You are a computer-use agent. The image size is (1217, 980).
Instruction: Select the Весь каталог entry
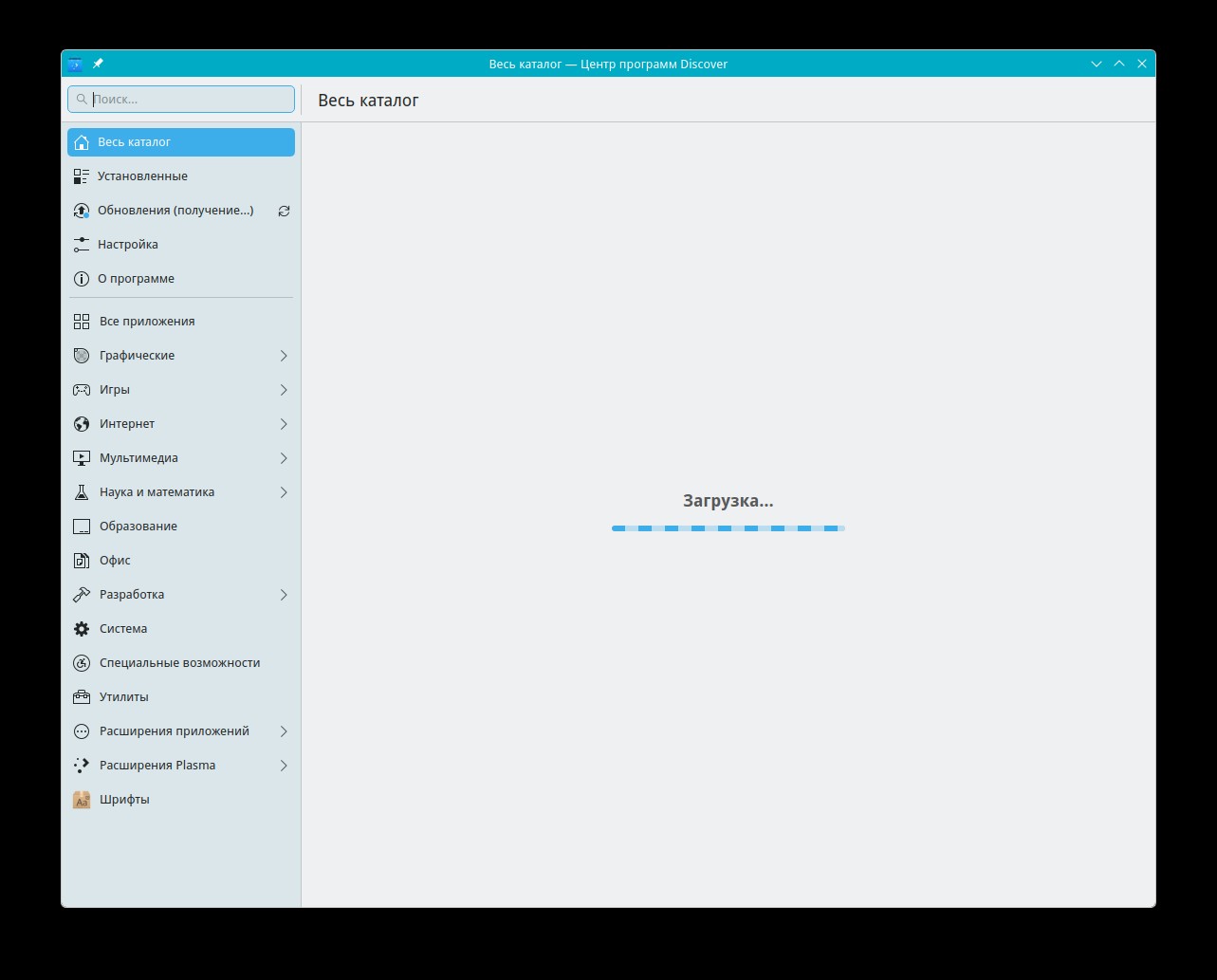181,142
